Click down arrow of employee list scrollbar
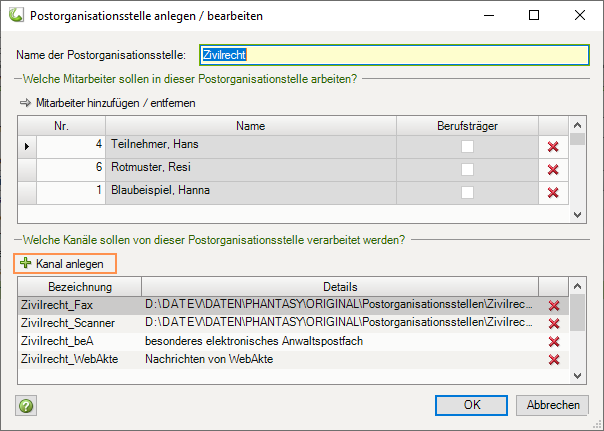This screenshot has width=604, height=431. click(577, 215)
